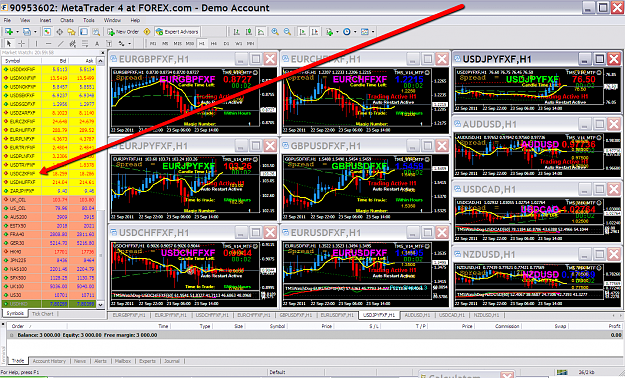Viewport: 625px width, 378px height.
Task: Switch to W1 timeframe
Action: 238,43
